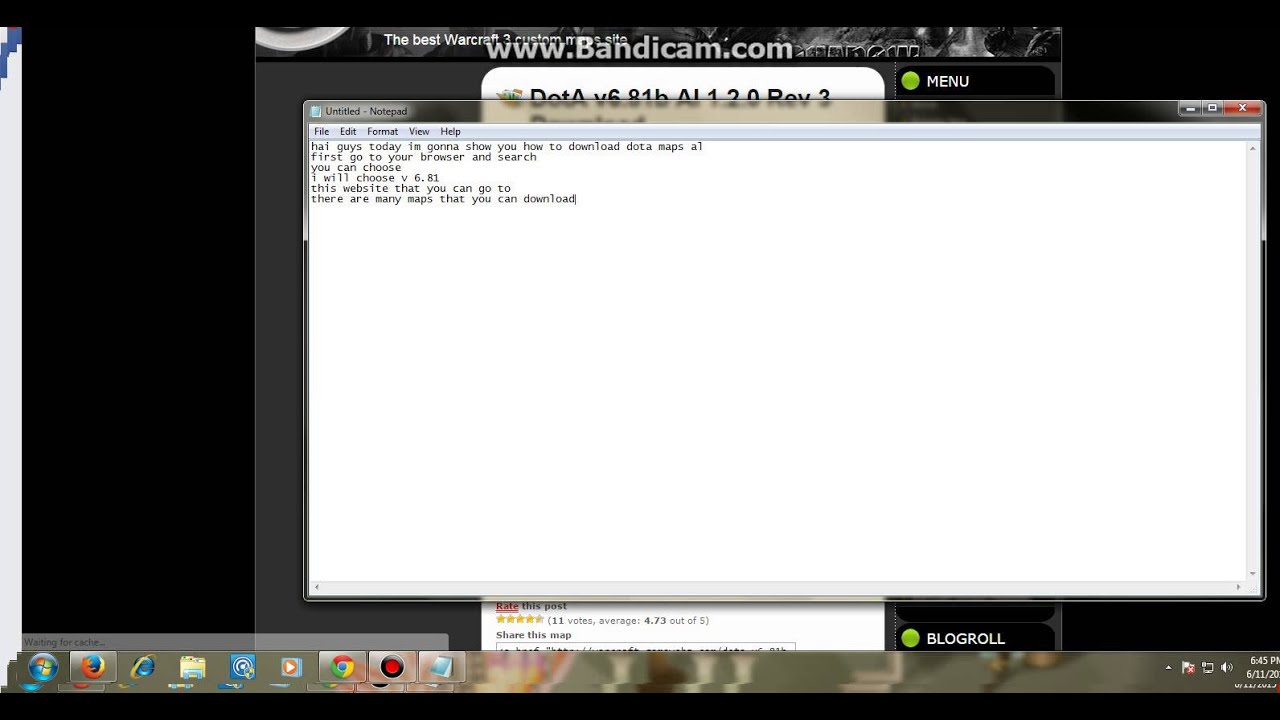Open Windows Media Player from the taskbar
This screenshot has width=1280, height=720.
pyautogui.click(x=291, y=667)
